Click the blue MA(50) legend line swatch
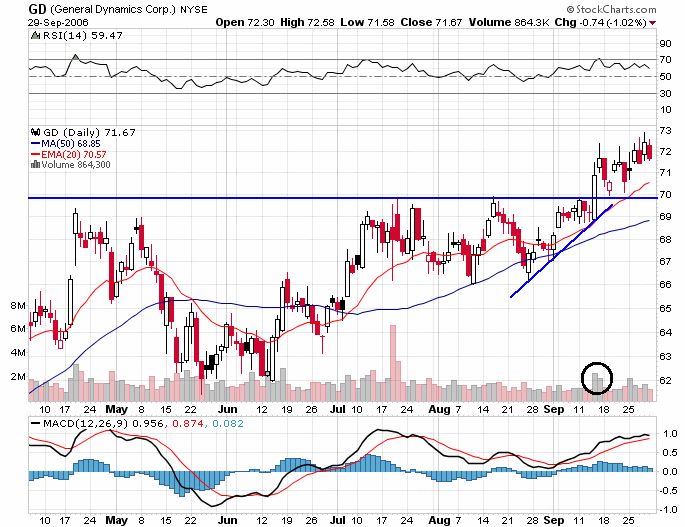 pos(35,143)
